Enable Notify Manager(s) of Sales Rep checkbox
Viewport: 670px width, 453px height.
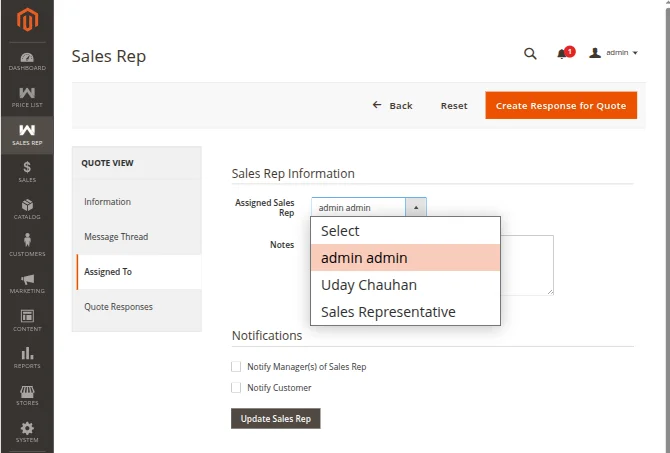[x=237, y=367]
